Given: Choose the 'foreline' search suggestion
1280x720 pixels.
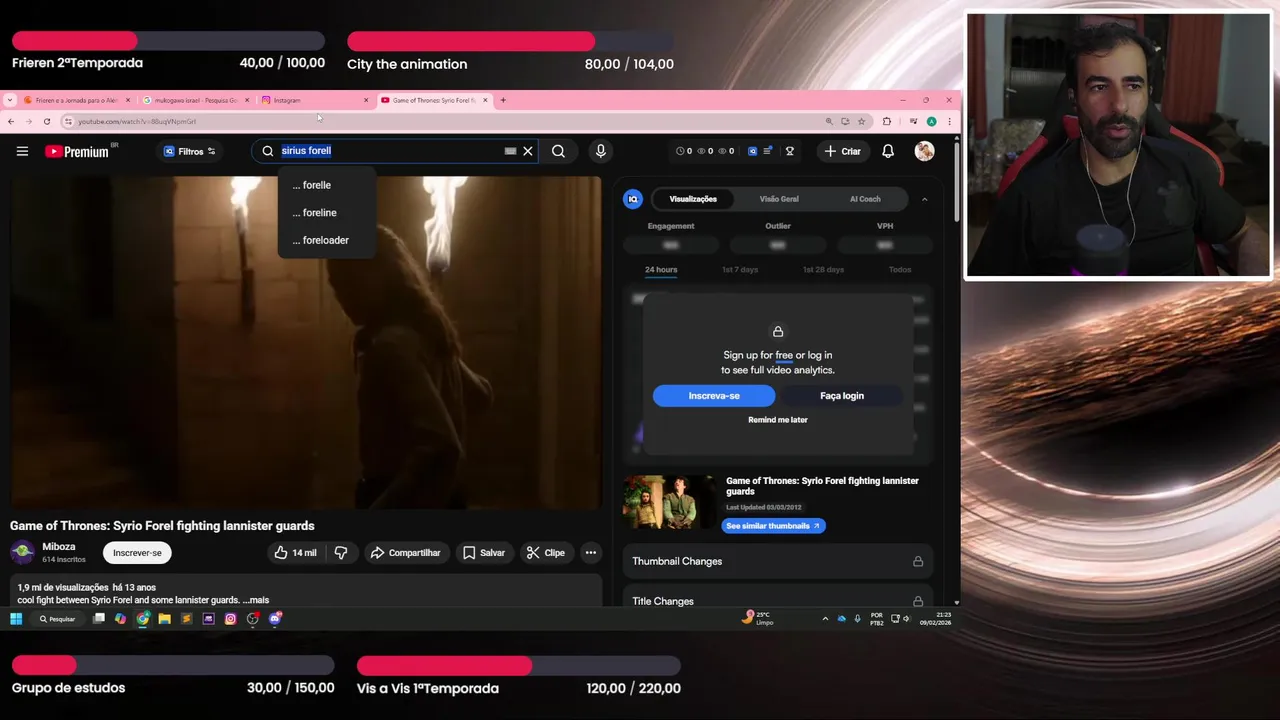Looking at the screenshot, I should (x=327, y=213).
